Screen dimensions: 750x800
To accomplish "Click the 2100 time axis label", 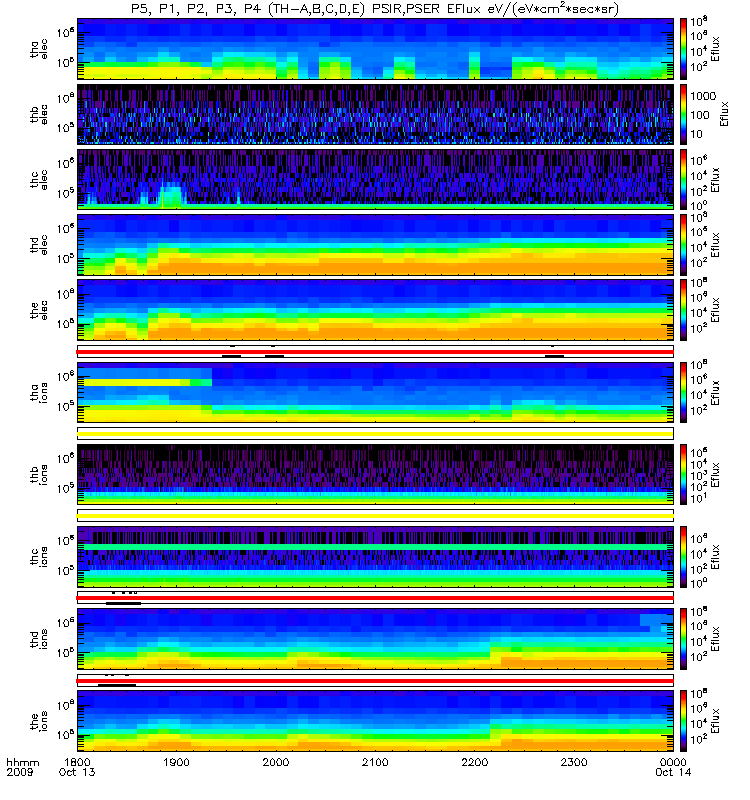I will [x=376, y=762].
